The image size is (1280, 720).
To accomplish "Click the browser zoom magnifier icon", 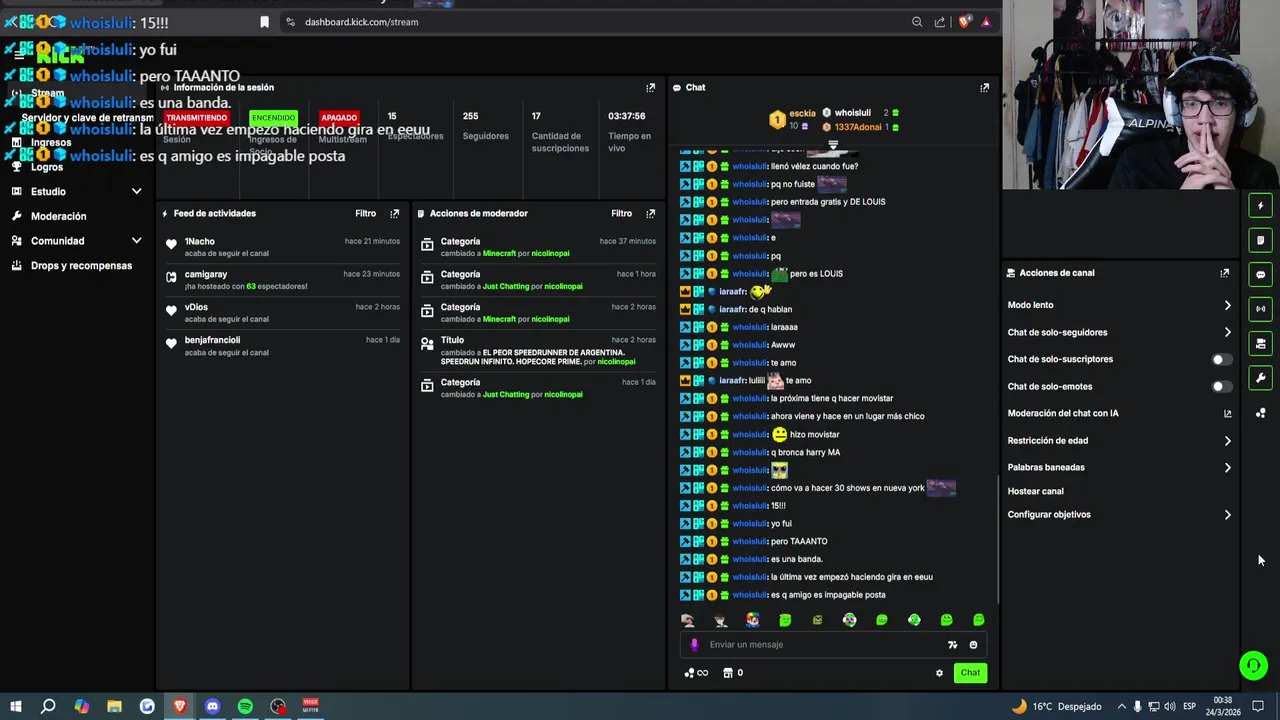I will pyautogui.click(x=917, y=22).
